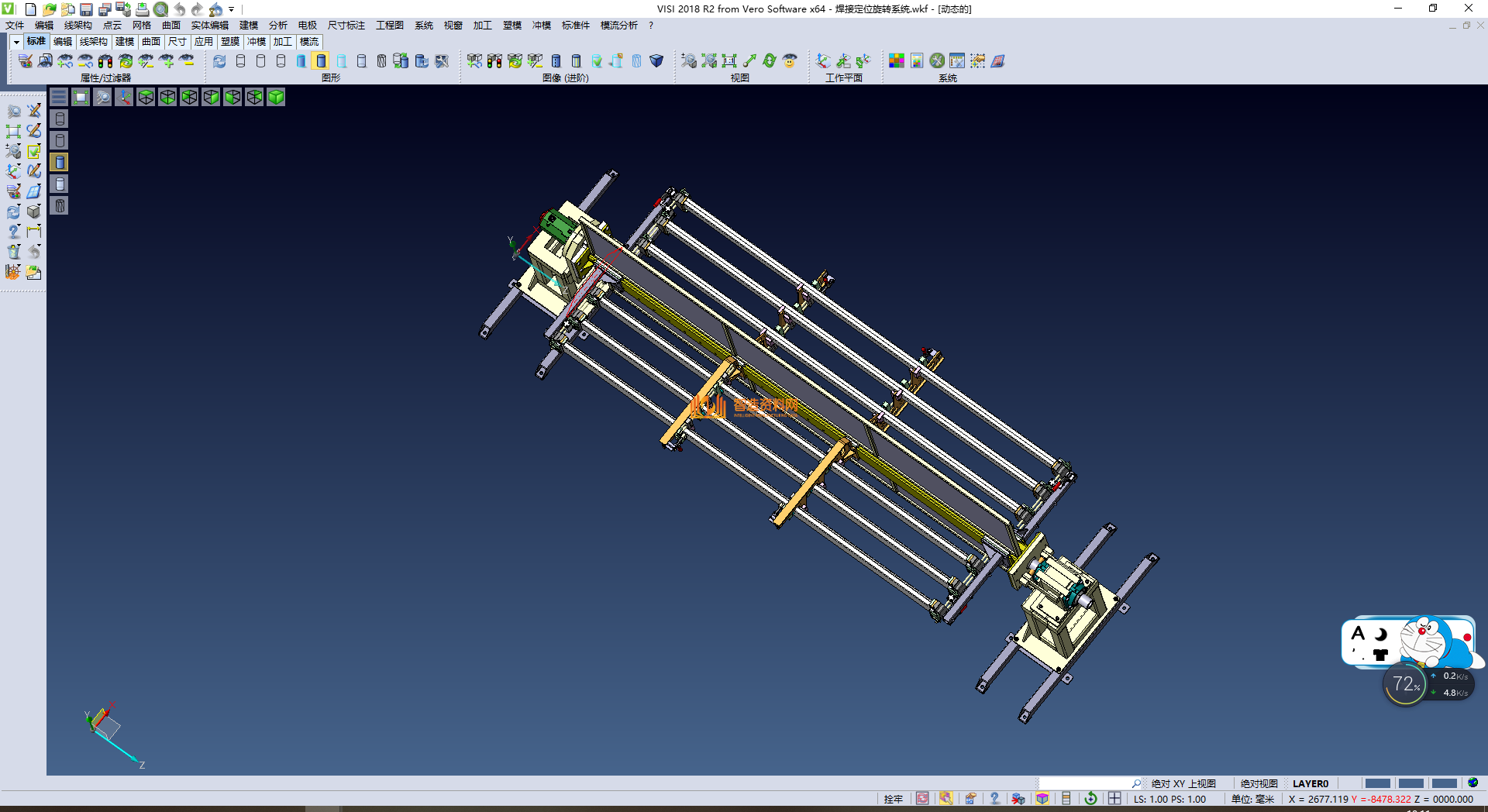Click the Undo arrow in quick toolbar
1488x812 pixels.
coord(180,9)
